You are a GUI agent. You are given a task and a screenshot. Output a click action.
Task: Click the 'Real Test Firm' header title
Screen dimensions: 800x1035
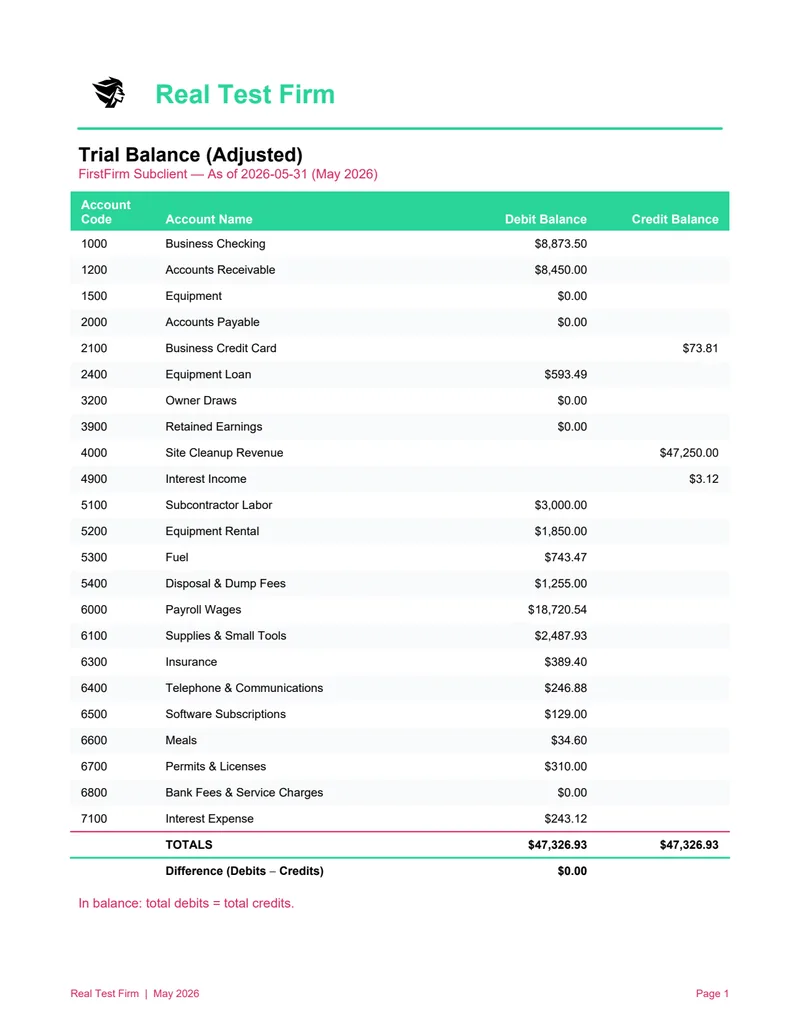245,94
